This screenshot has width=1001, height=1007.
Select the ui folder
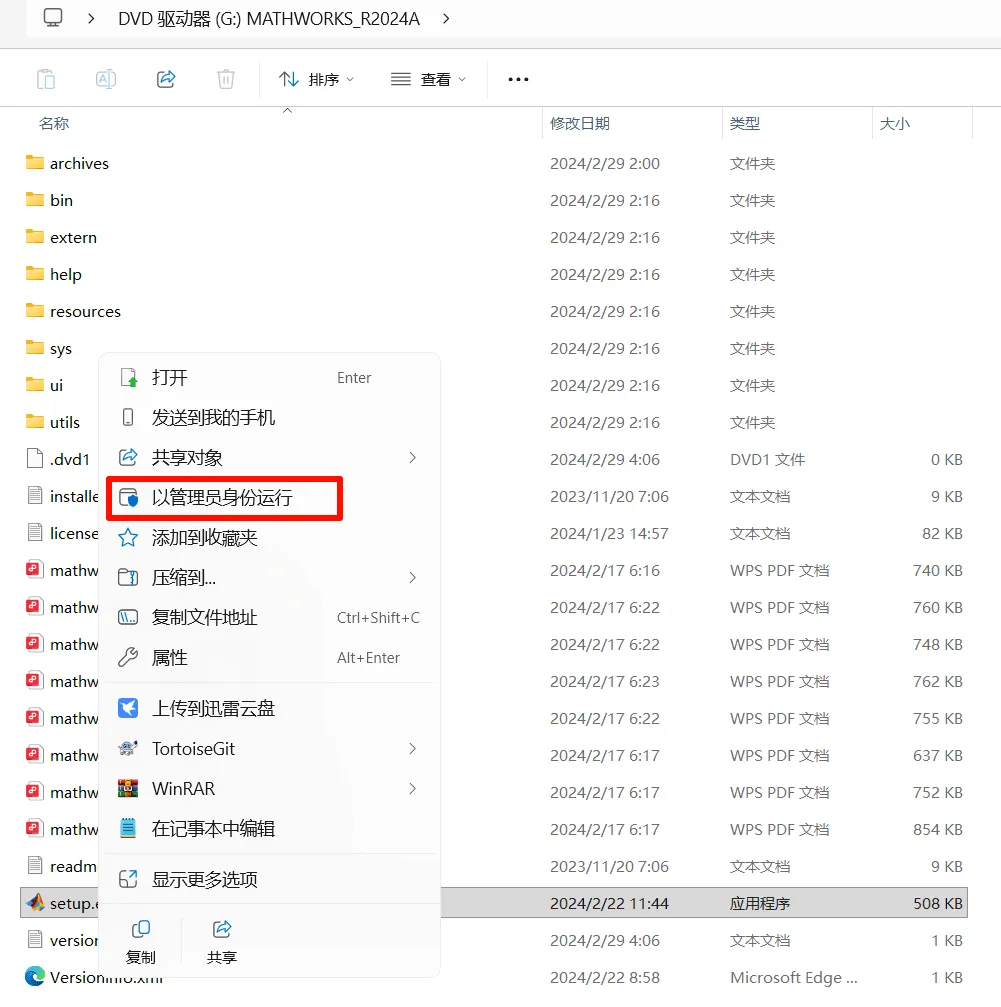(x=44, y=385)
